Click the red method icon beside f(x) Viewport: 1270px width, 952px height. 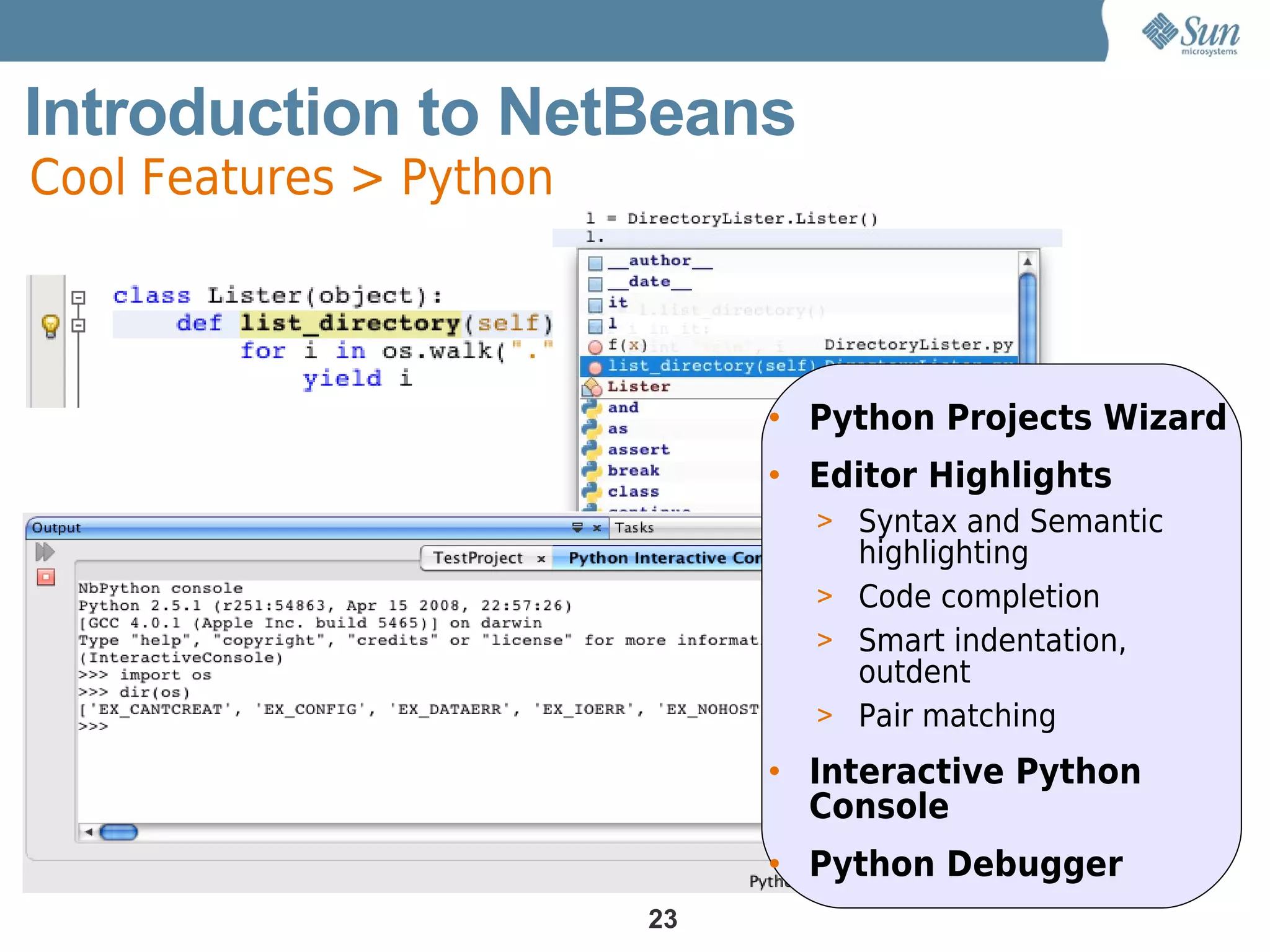tap(595, 346)
